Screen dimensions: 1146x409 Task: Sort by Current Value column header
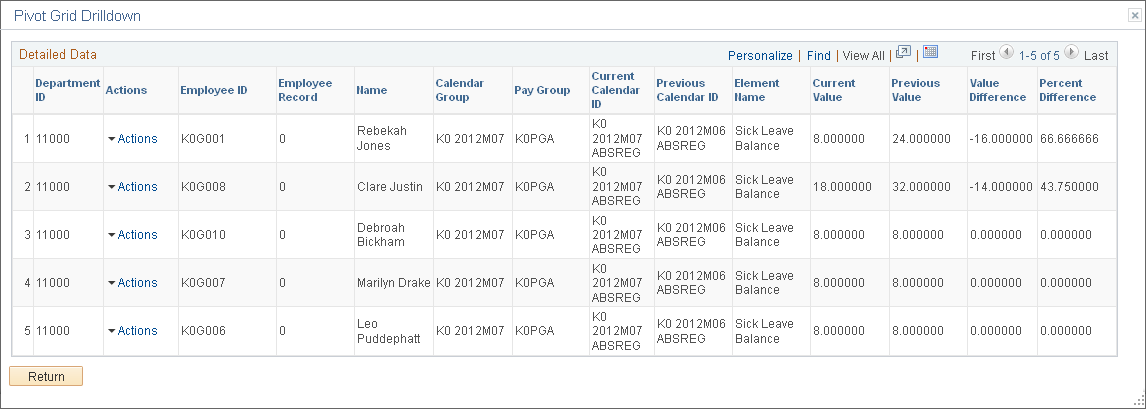point(834,90)
